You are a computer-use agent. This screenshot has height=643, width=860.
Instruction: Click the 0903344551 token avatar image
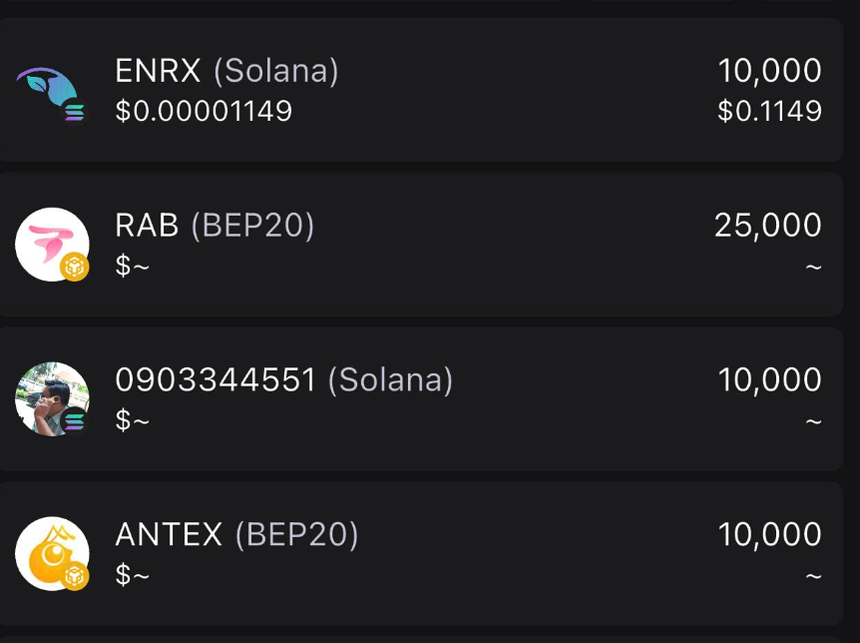[x=50, y=396]
